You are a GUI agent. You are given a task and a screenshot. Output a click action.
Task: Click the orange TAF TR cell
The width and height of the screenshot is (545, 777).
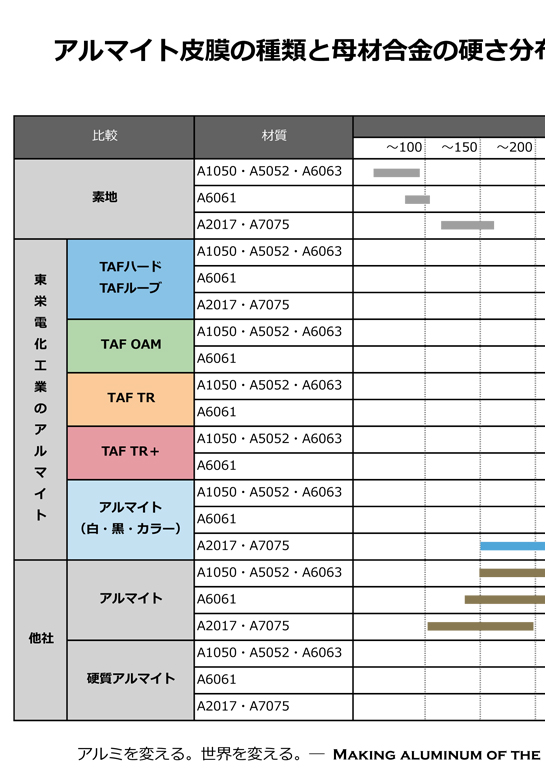(130, 399)
